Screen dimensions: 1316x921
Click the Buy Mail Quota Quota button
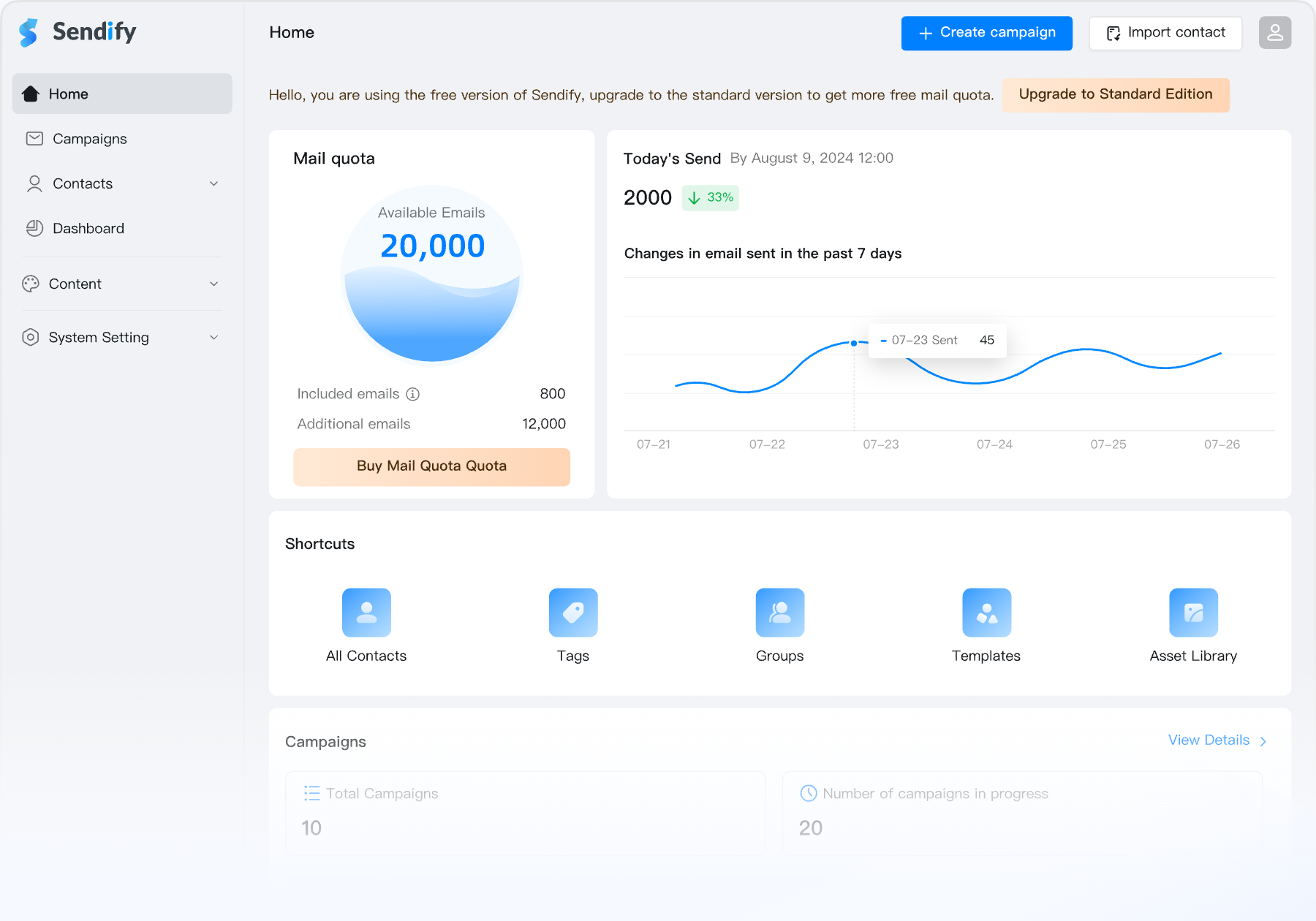pyautogui.click(x=431, y=466)
